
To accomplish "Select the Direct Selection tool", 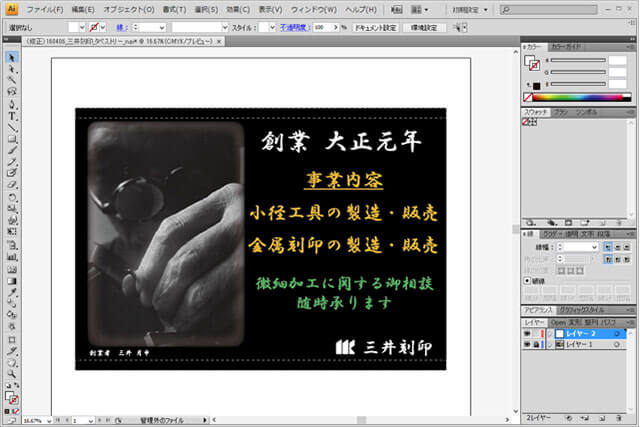I will (x=12, y=69).
